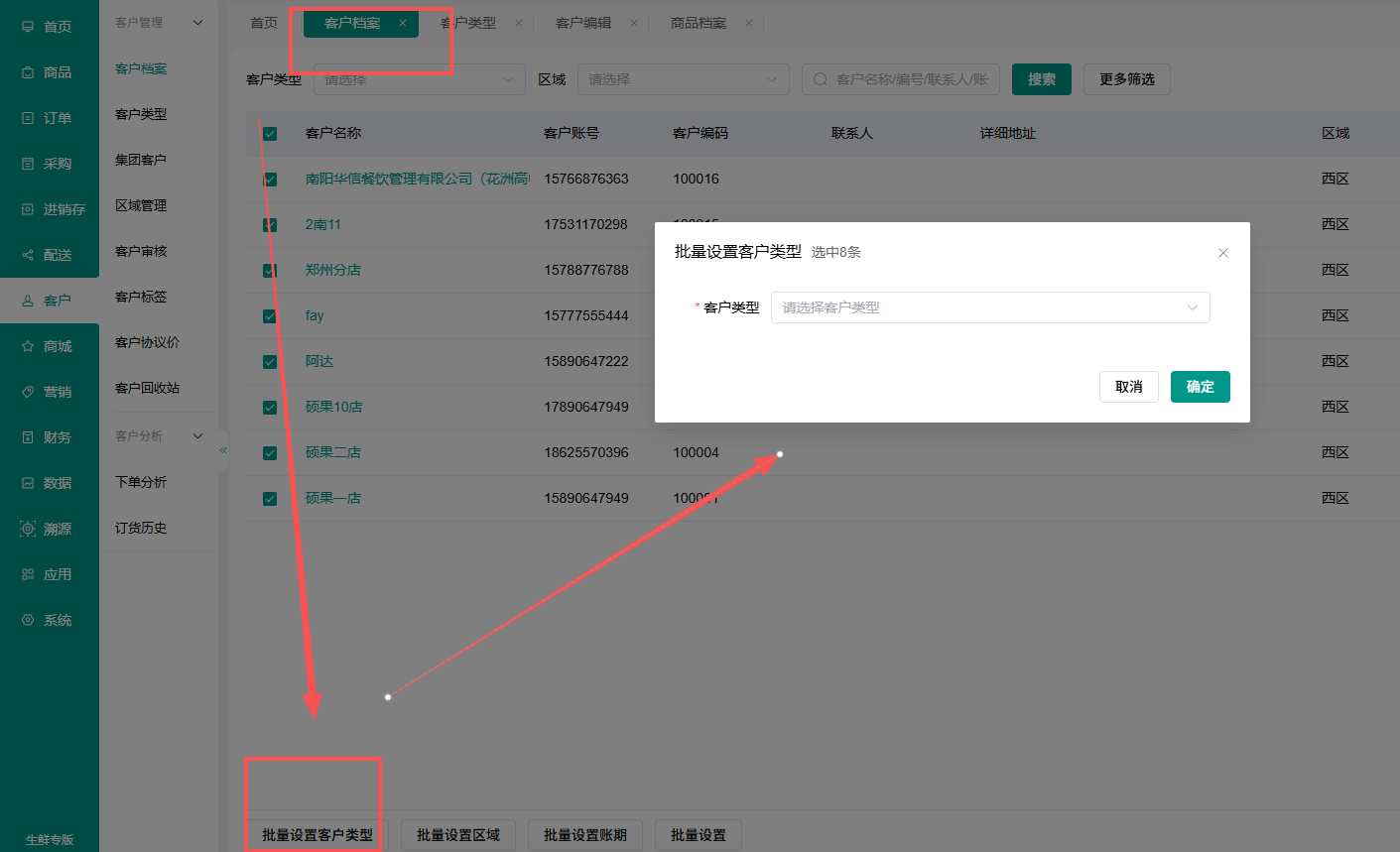The width and height of the screenshot is (1400, 852).
Task: Uncheck the checkbox for fay row
Action: point(270,316)
